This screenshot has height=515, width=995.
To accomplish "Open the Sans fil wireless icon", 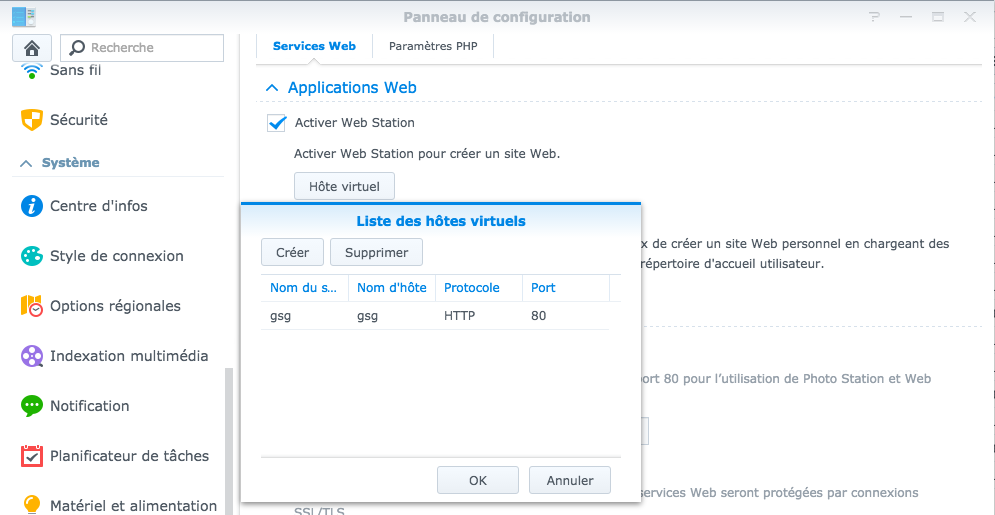I will (x=32, y=70).
